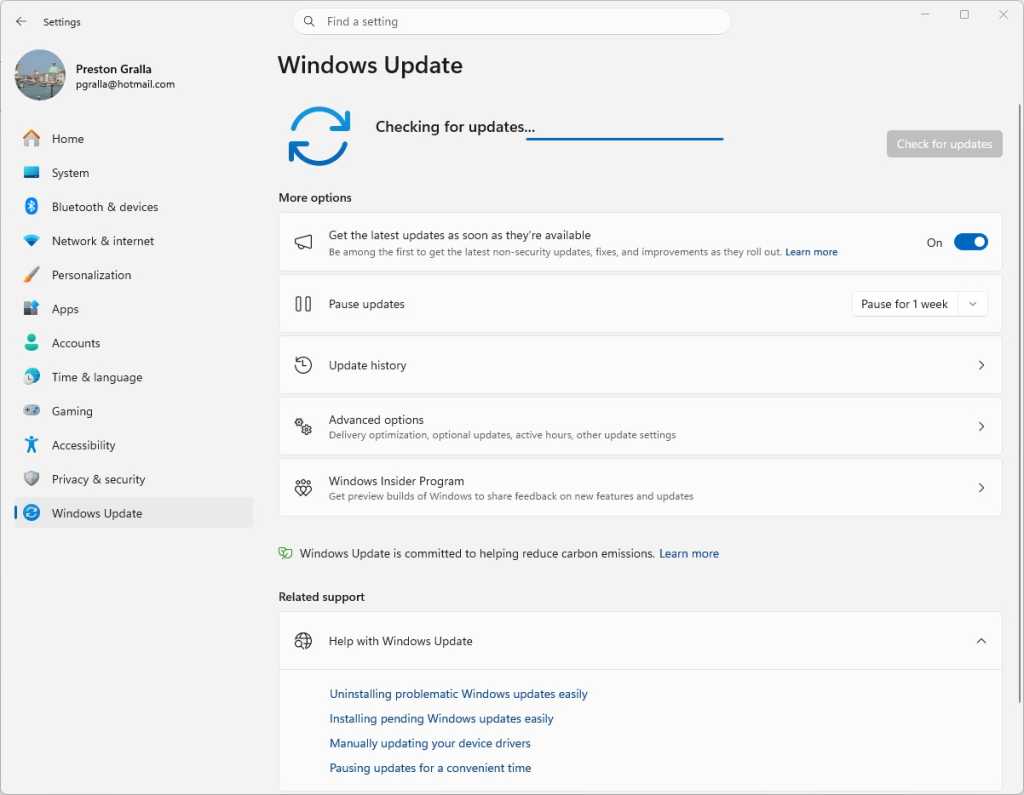The width and height of the screenshot is (1024, 795).
Task: Click the Check for updates button
Action: pyautogui.click(x=944, y=144)
